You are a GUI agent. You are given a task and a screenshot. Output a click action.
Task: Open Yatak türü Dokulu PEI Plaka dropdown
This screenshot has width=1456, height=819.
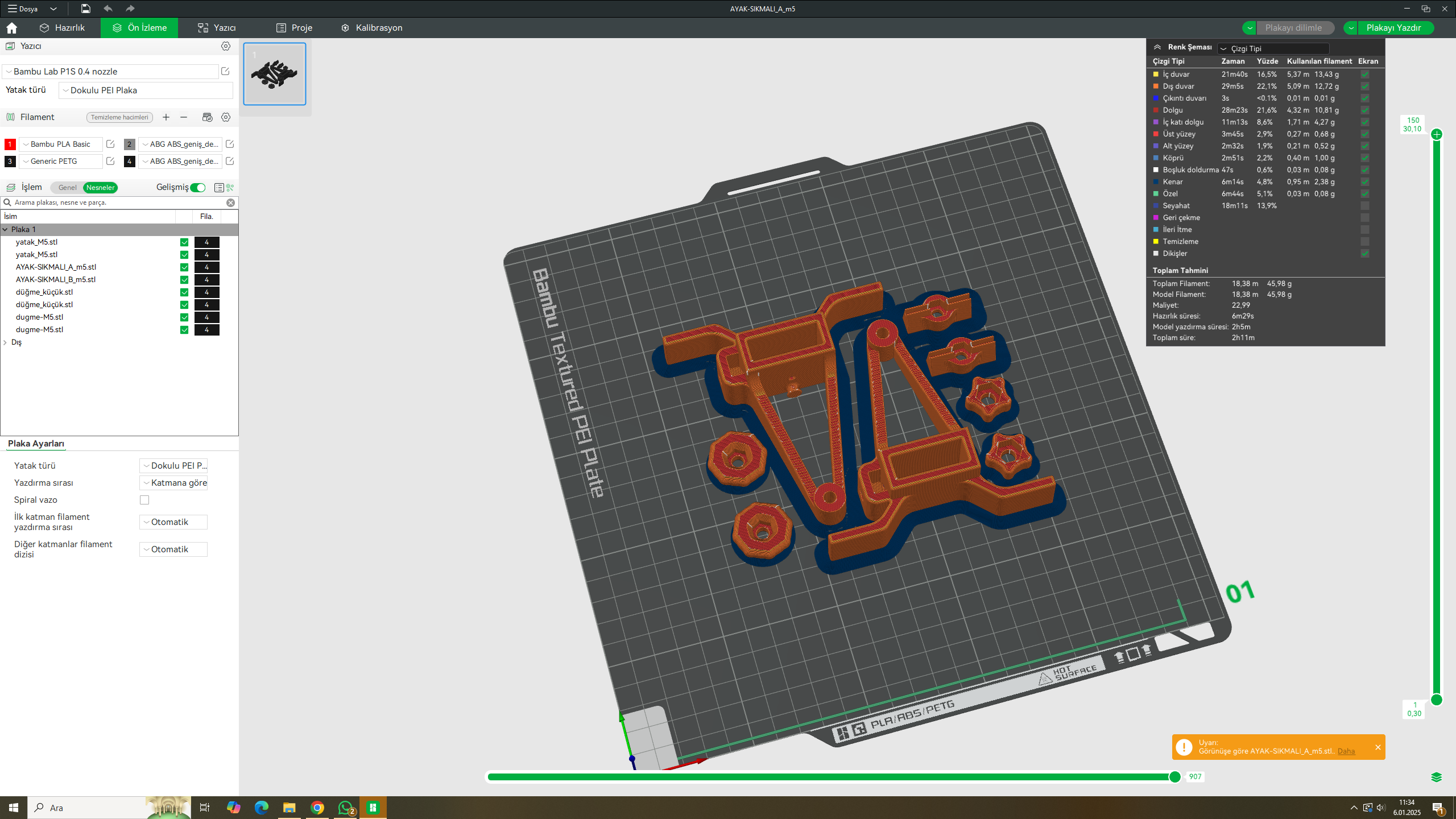tap(146, 90)
